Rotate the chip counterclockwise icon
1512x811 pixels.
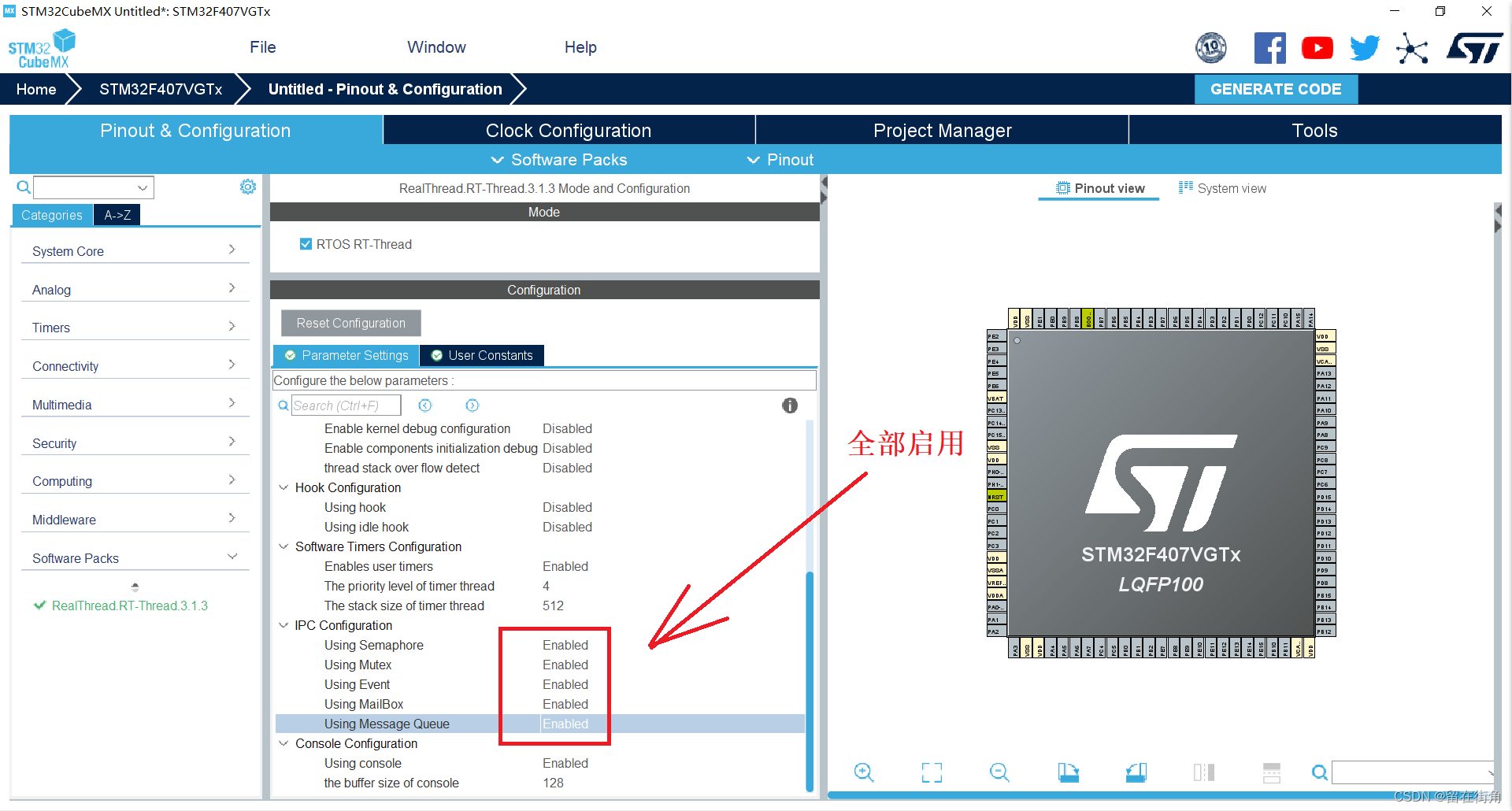[1136, 772]
